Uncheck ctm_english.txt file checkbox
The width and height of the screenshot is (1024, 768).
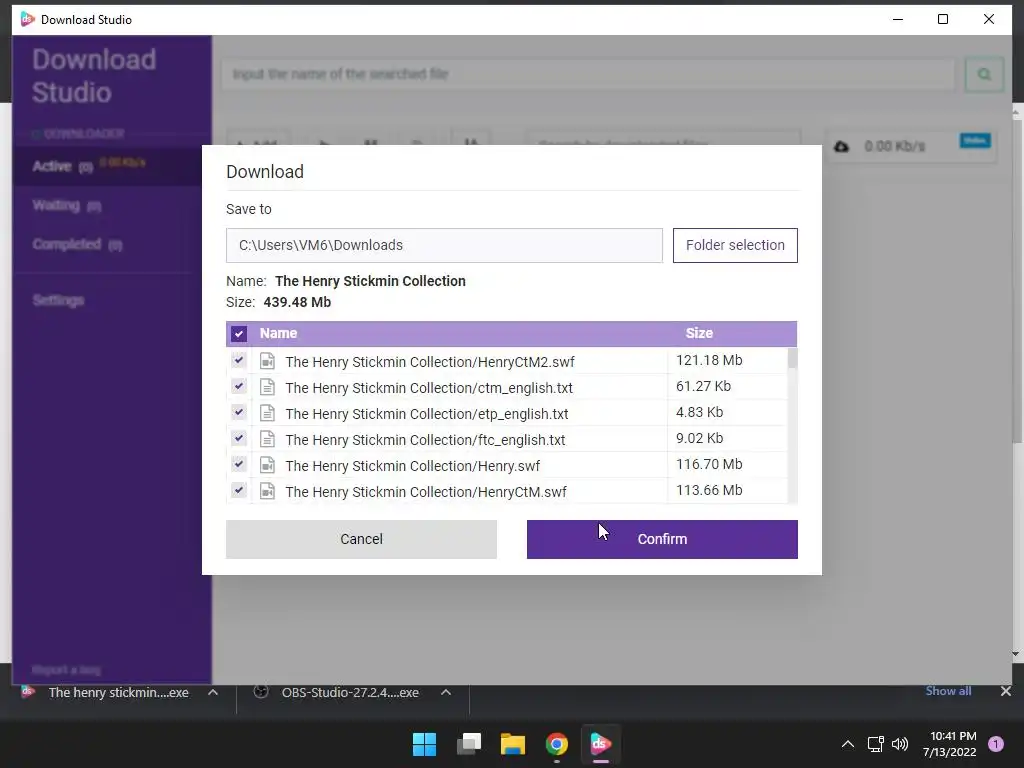(238, 387)
